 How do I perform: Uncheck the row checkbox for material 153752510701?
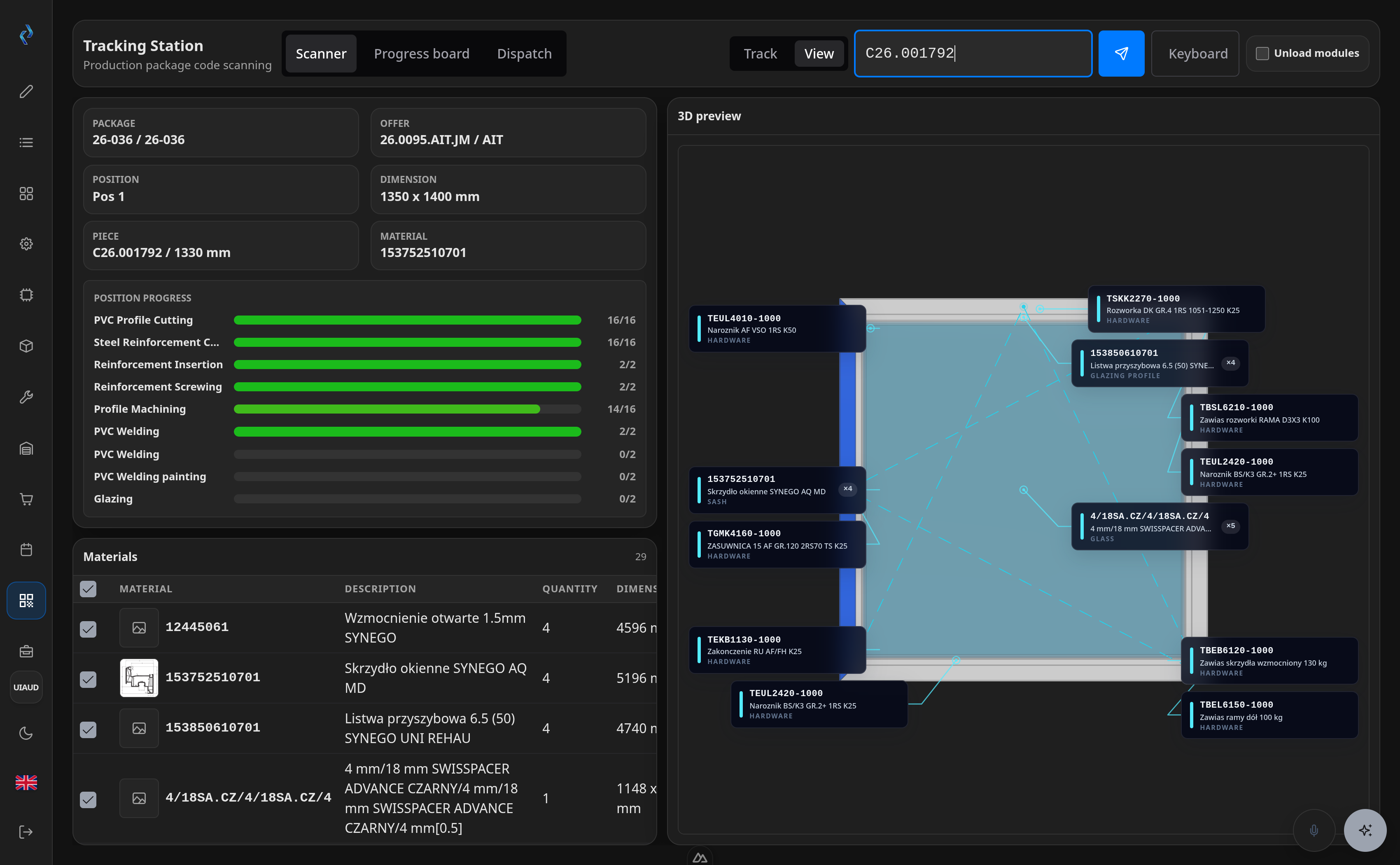pos(88,680)
